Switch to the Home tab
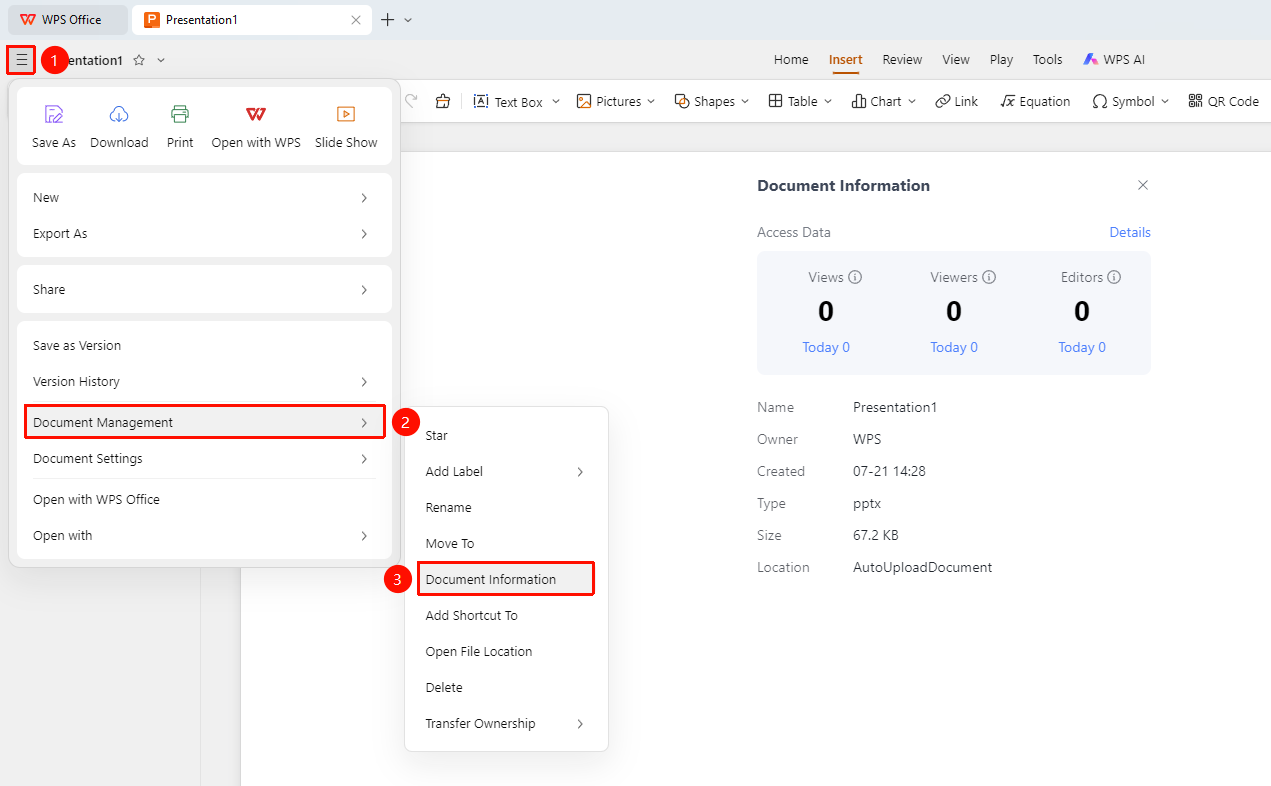 tap(791, 60)
